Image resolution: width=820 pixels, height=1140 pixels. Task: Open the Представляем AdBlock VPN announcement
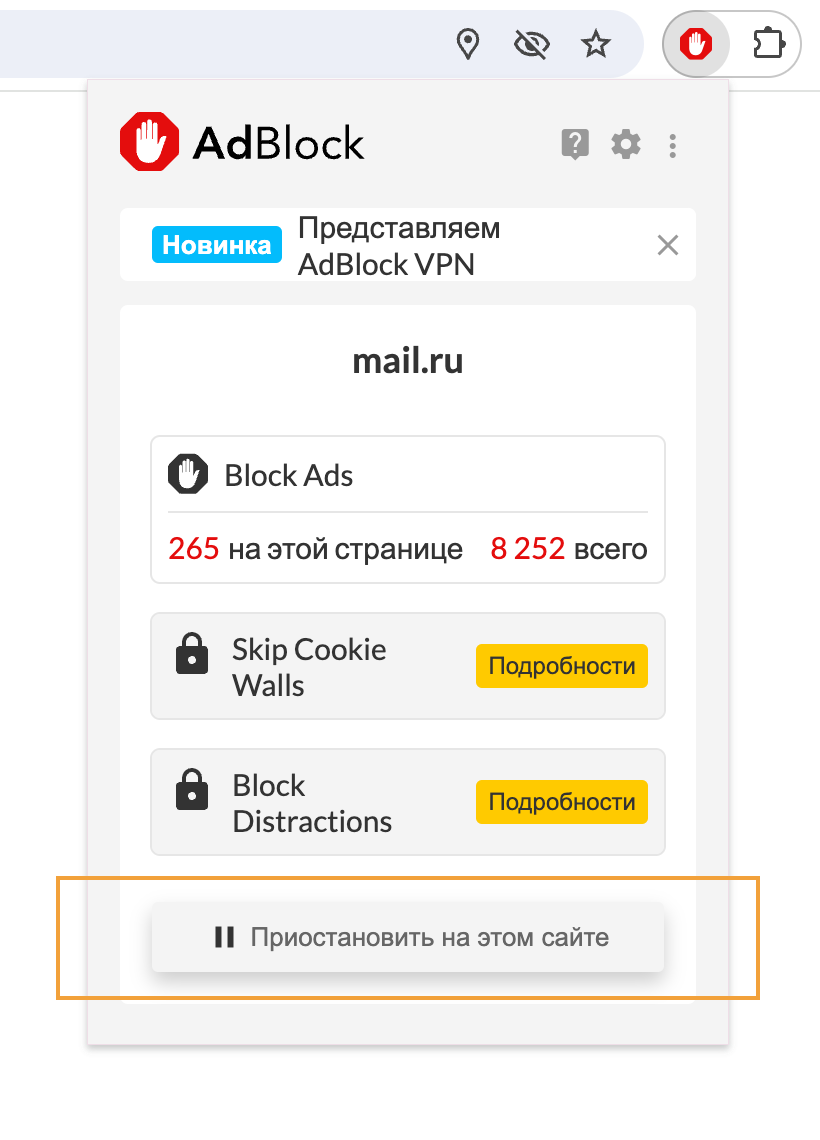(399, 246)
